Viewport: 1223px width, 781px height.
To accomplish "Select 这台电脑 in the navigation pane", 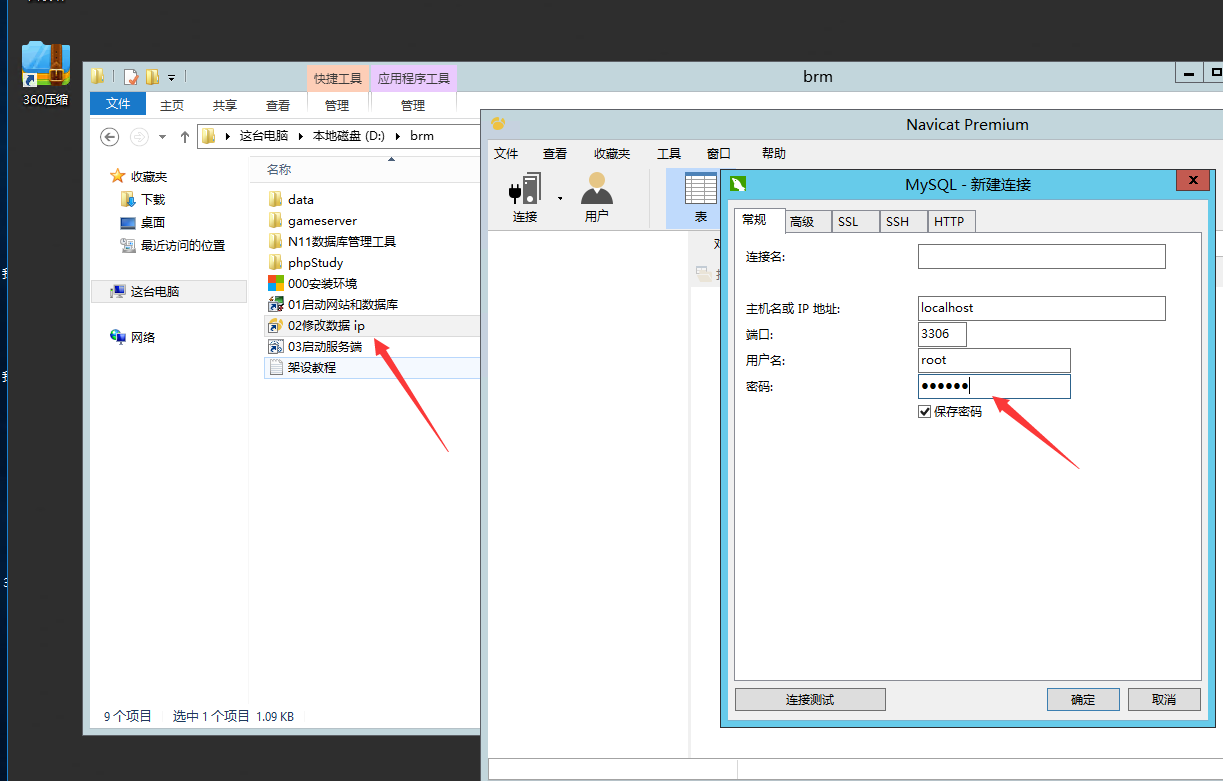I will pyautogui.click(x=168, y=291).
